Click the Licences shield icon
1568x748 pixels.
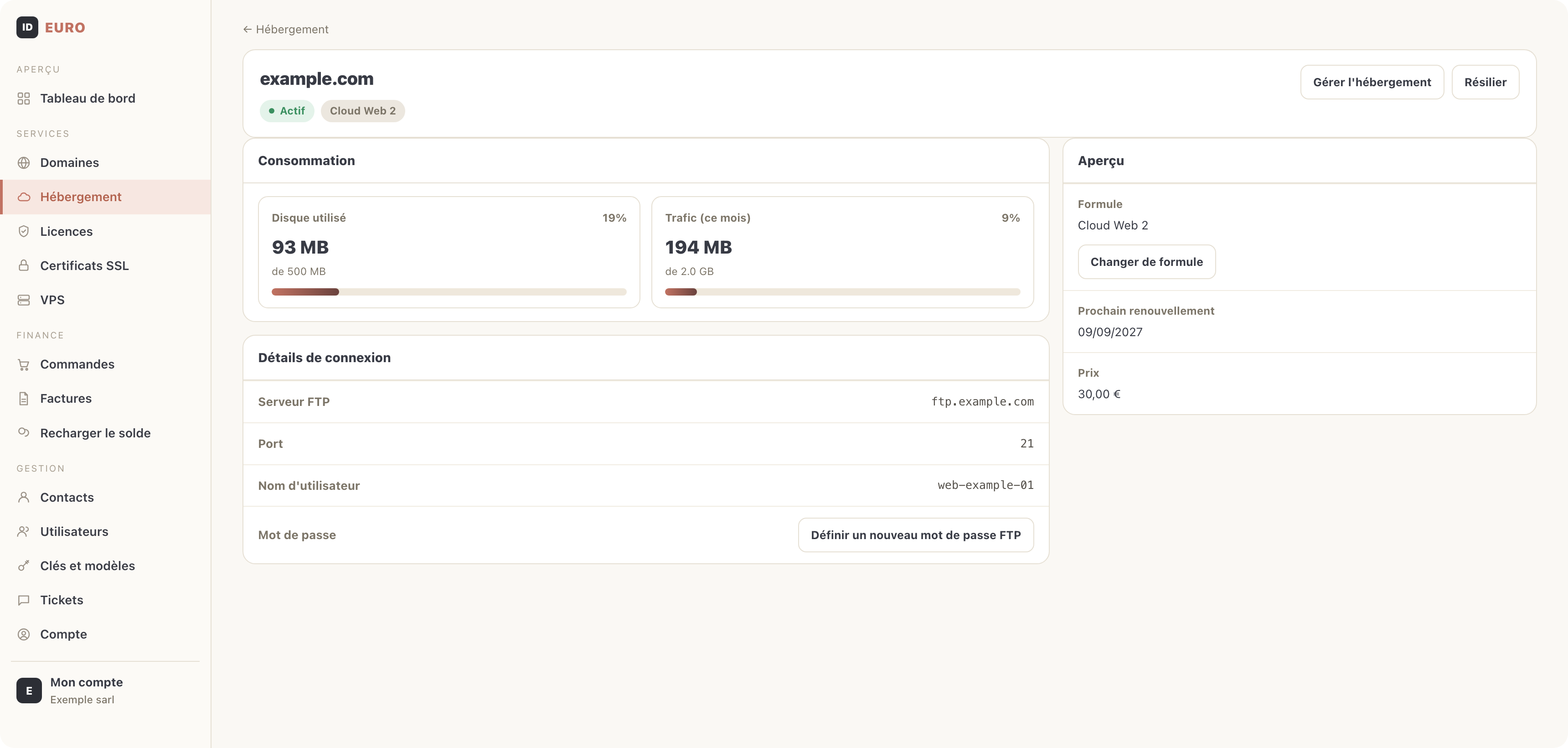point(24,231)
